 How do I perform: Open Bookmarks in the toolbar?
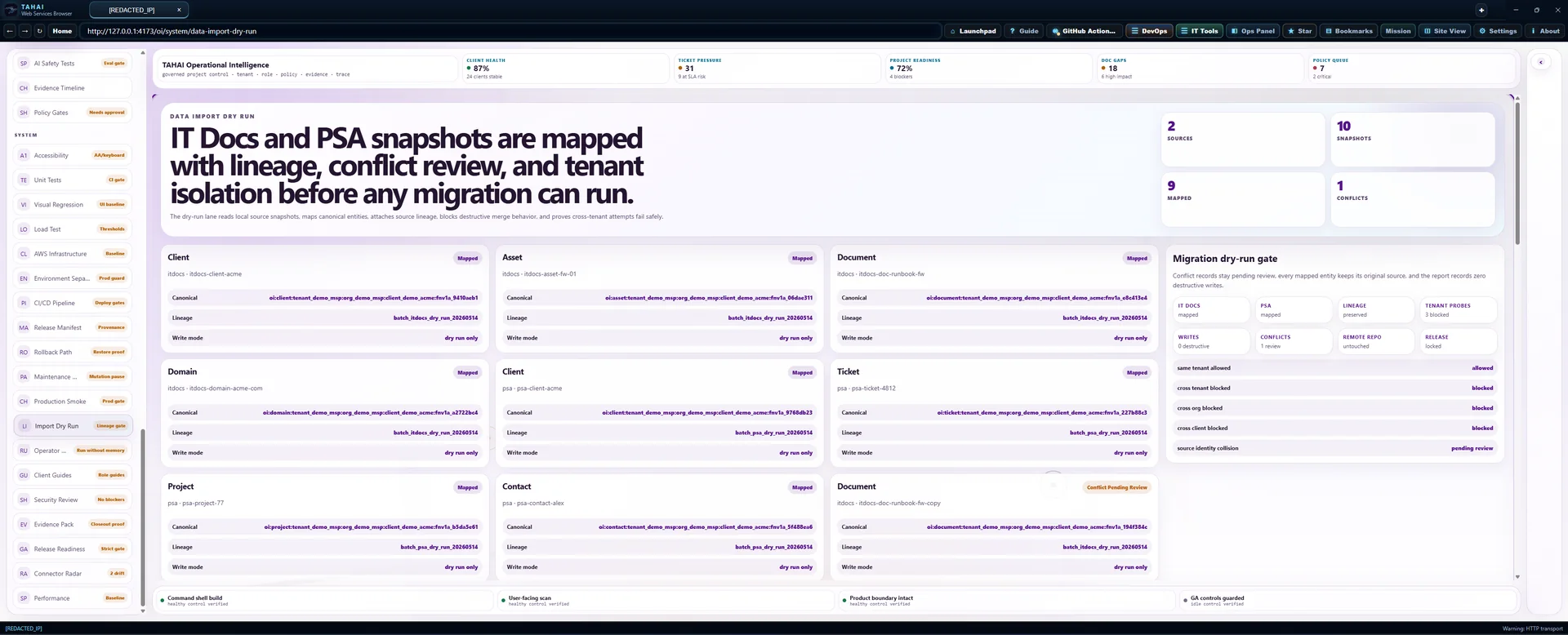pos(1348,31)
